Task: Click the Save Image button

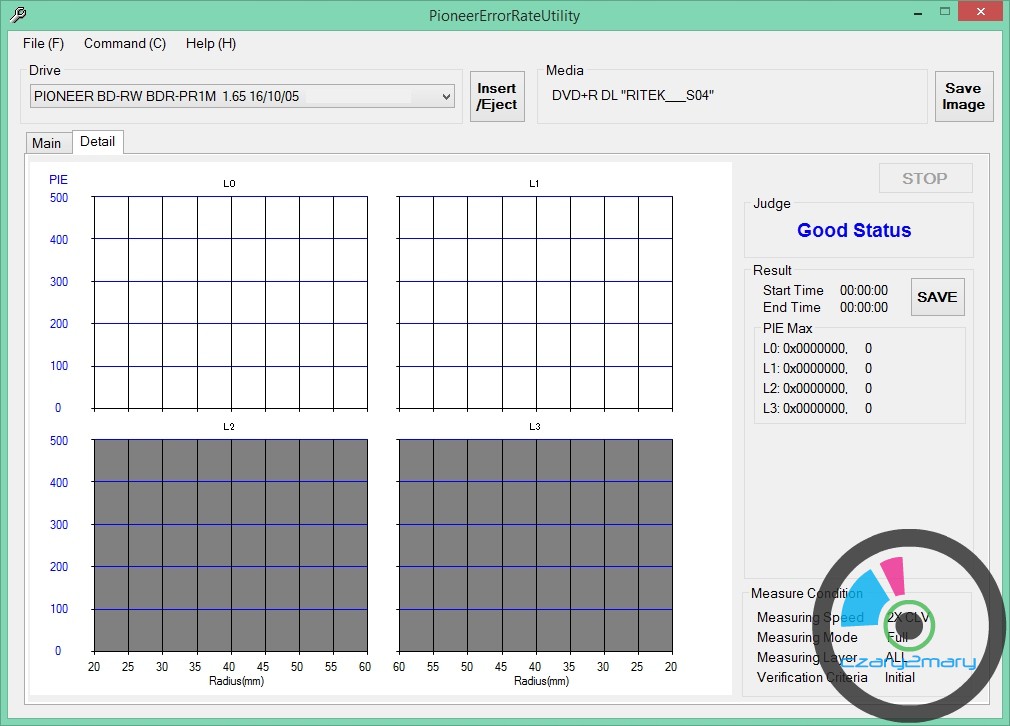Action: point(963,96)
